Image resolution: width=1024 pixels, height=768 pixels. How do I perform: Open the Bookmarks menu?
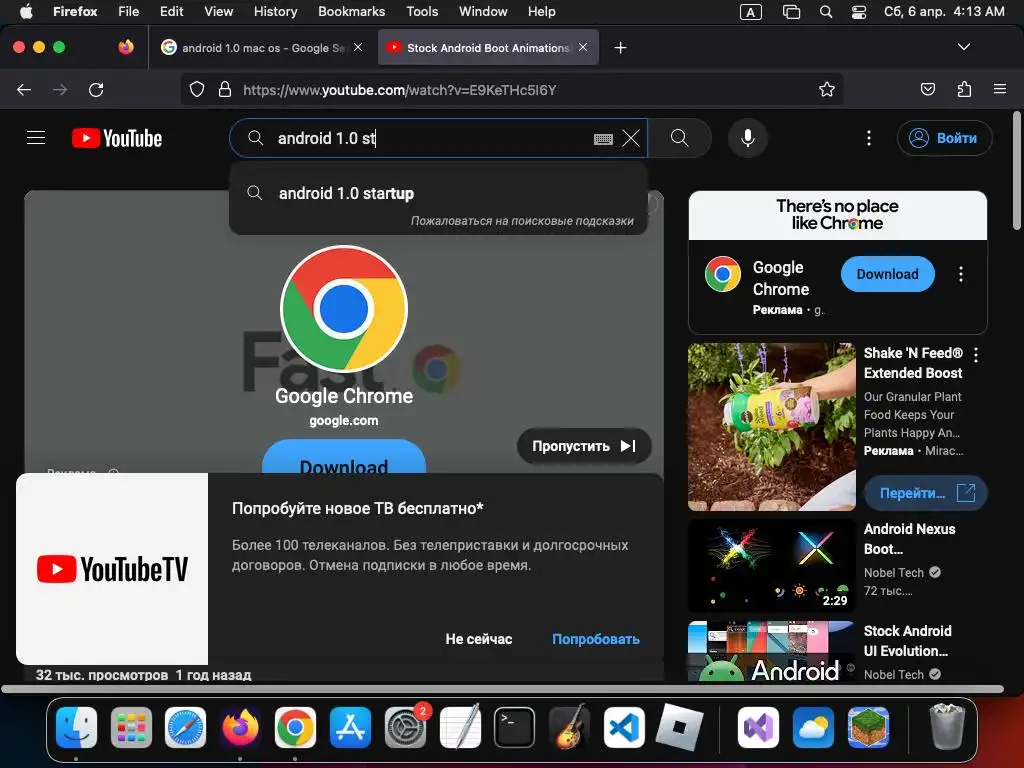pyautogui.click(x=351, y=11)
